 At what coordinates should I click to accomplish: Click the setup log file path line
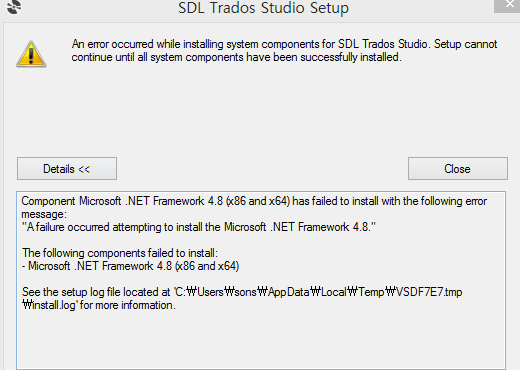point(242,292)
